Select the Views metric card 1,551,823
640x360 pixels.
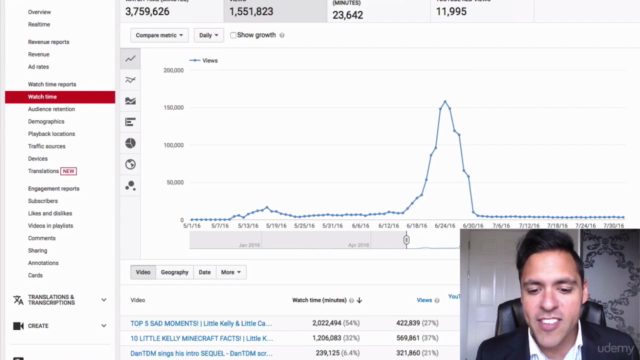[x=275, y=11]
